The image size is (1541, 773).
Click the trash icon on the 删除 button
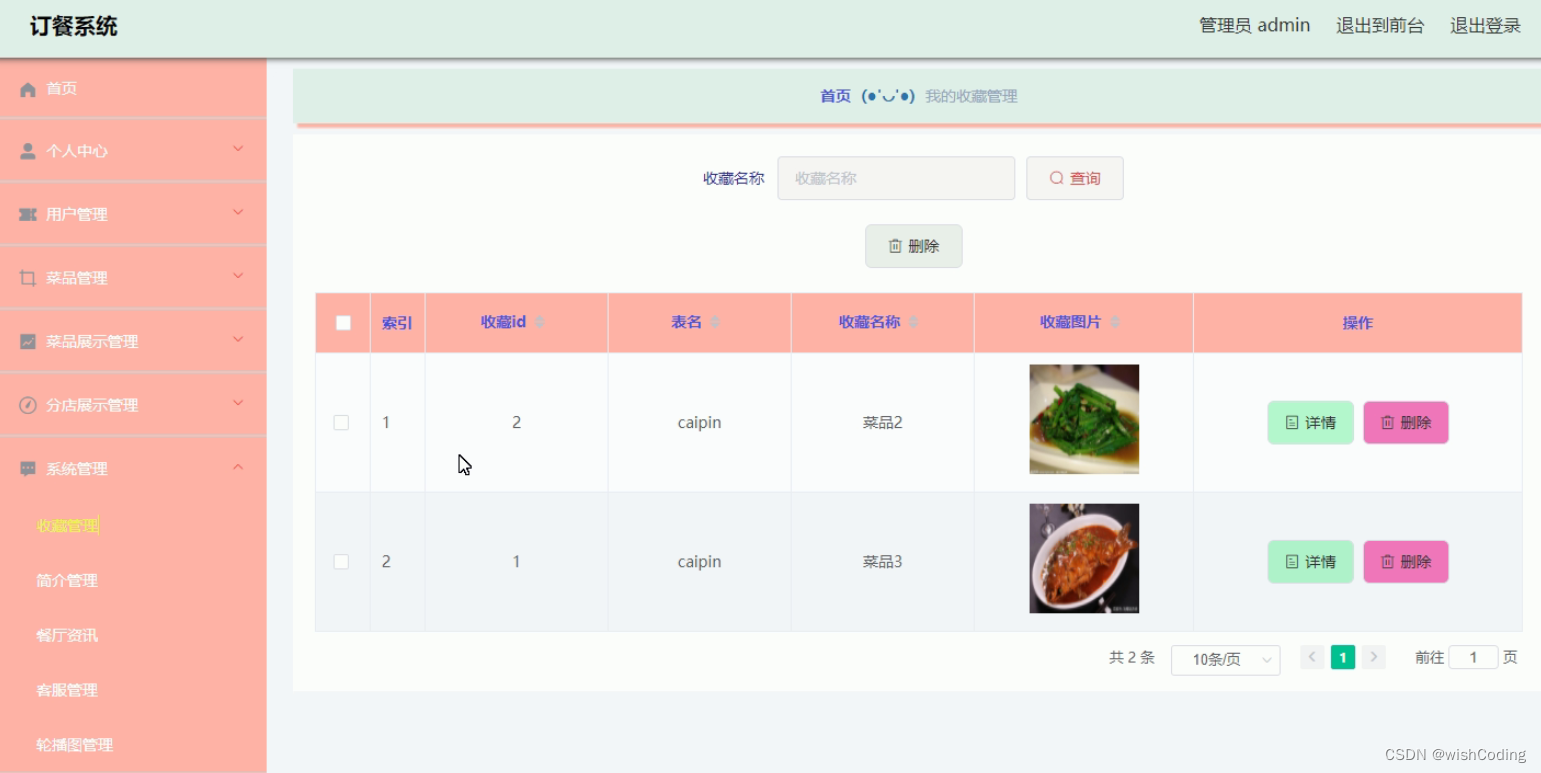895,246
